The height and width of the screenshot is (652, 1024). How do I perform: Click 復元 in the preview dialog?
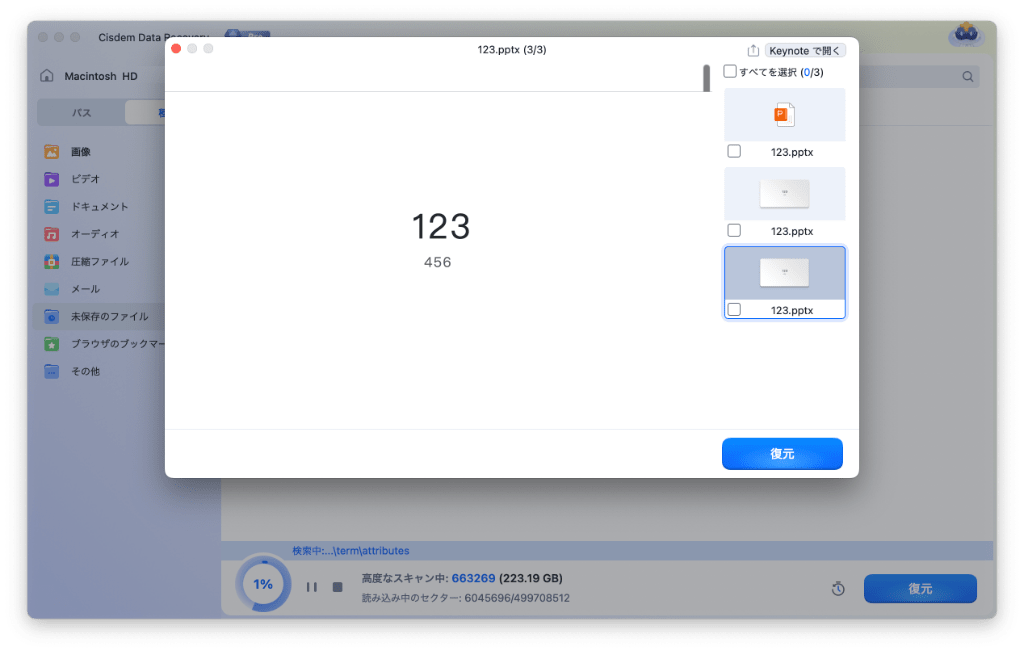(782, 453)
